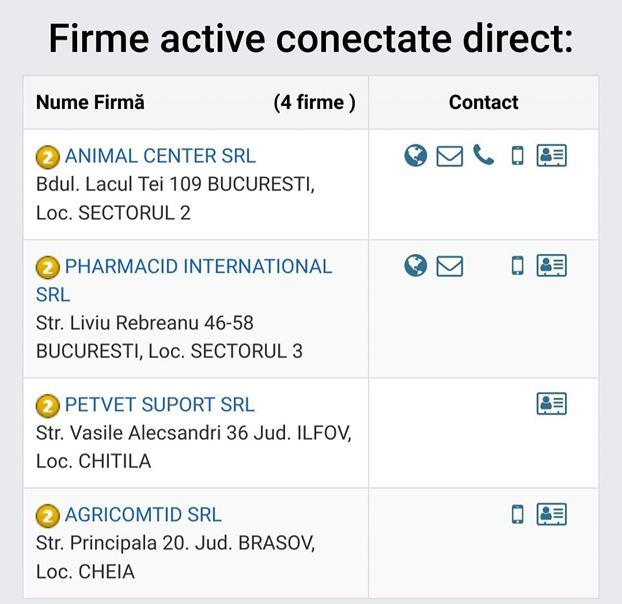The width and height of the screenshot is (622, 604).
Task: Open PHARMACID INTERNATIONAL website globe icon
Action: coord(416,265)
